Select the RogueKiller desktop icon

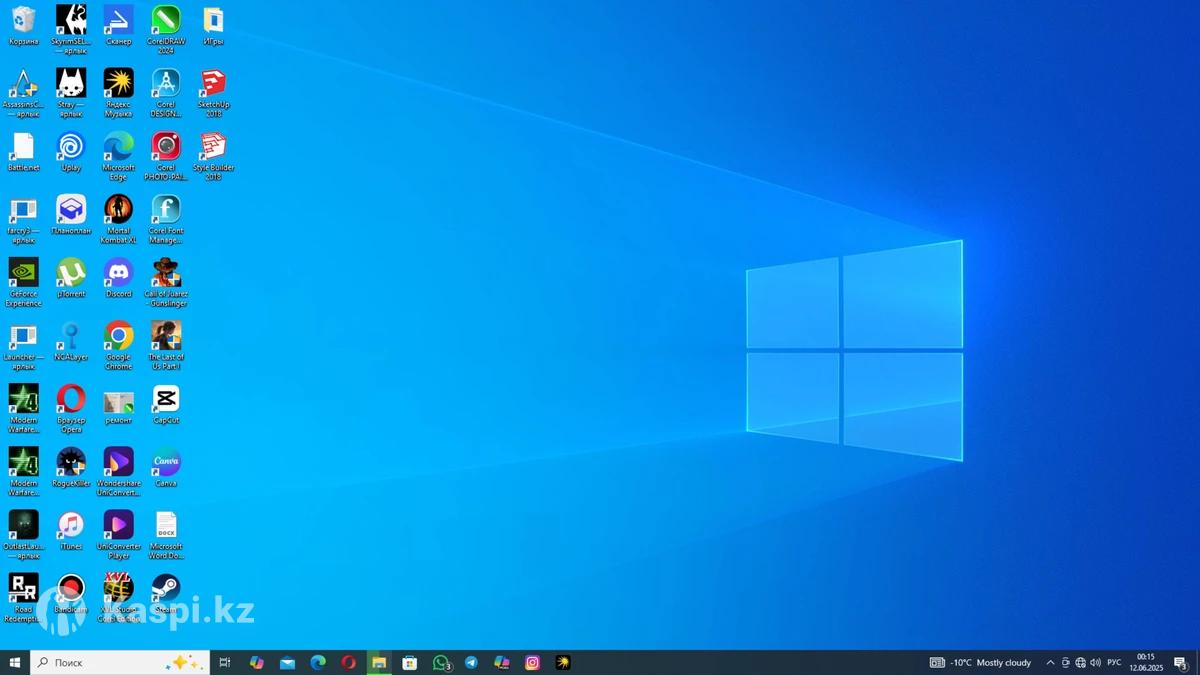[71, 468]
